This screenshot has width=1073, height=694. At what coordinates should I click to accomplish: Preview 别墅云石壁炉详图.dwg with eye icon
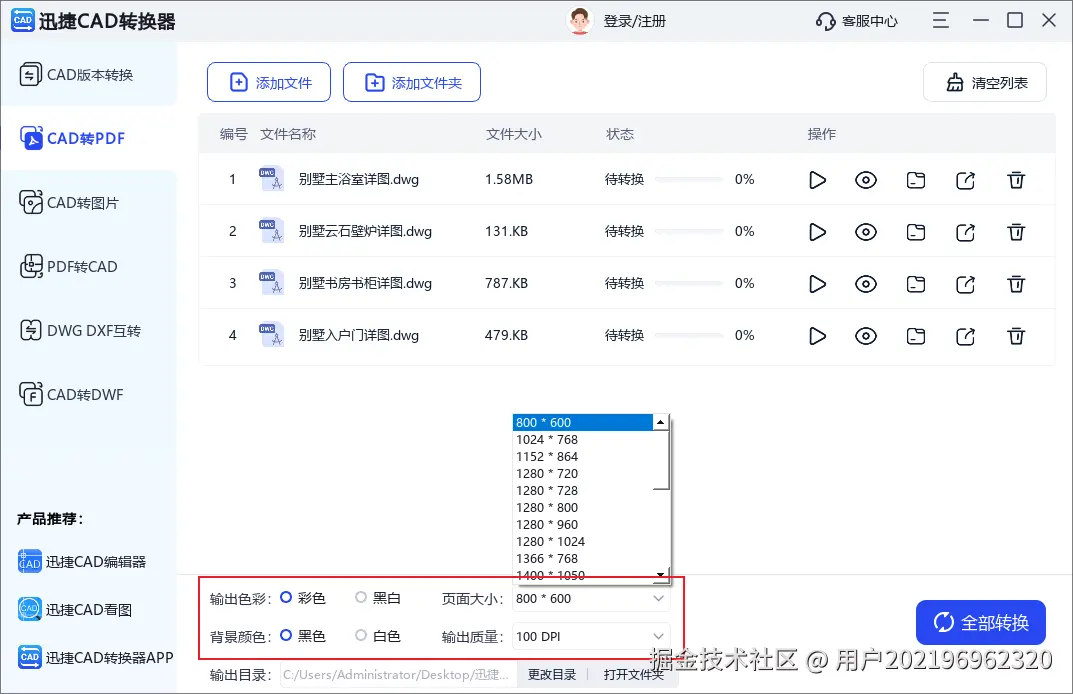(x=866, y=232)
